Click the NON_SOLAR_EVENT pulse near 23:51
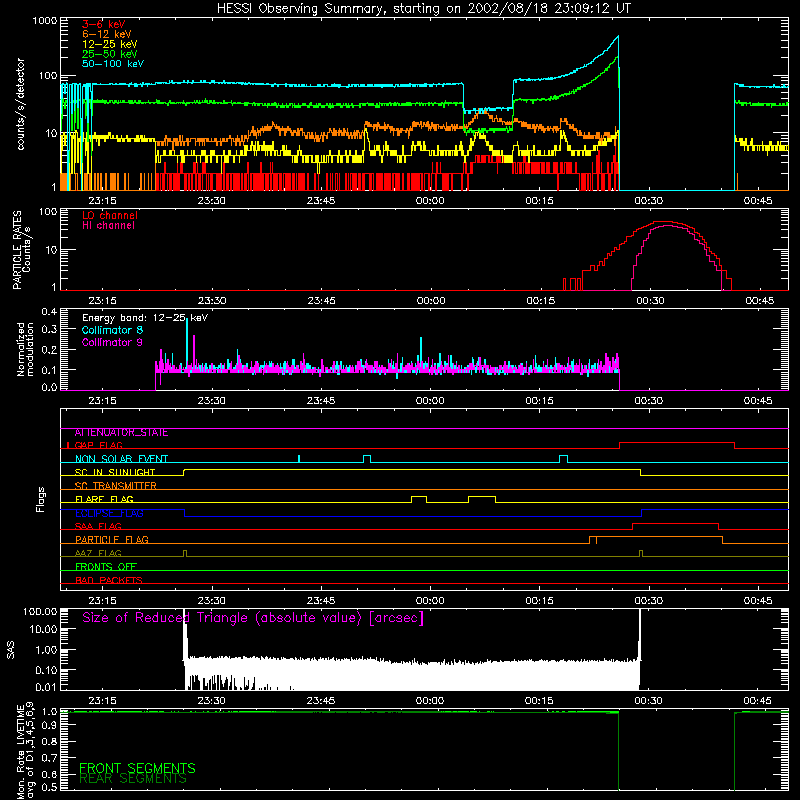Screen dimensions: 800x800 [367, 457]
